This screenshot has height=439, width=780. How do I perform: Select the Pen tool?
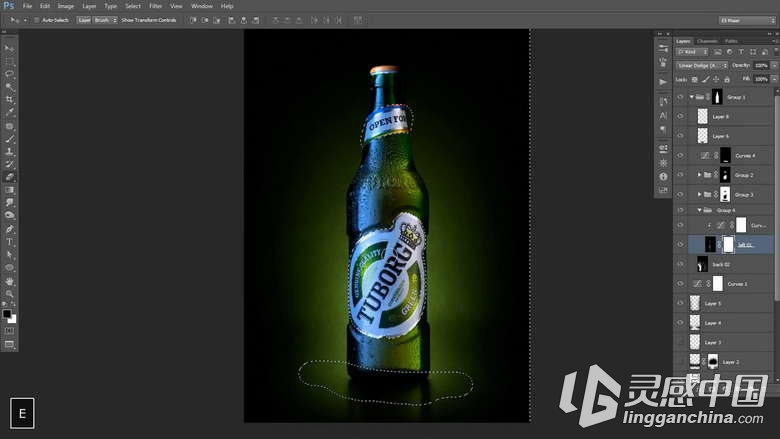point(9,229)
